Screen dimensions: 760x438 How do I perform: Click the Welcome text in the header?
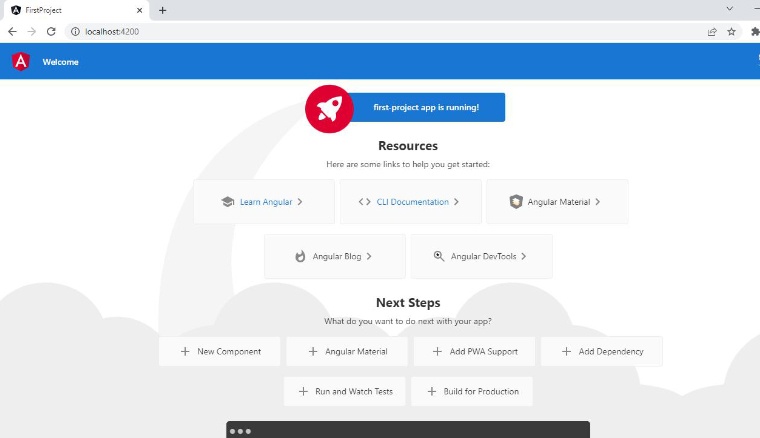[61, 62]
